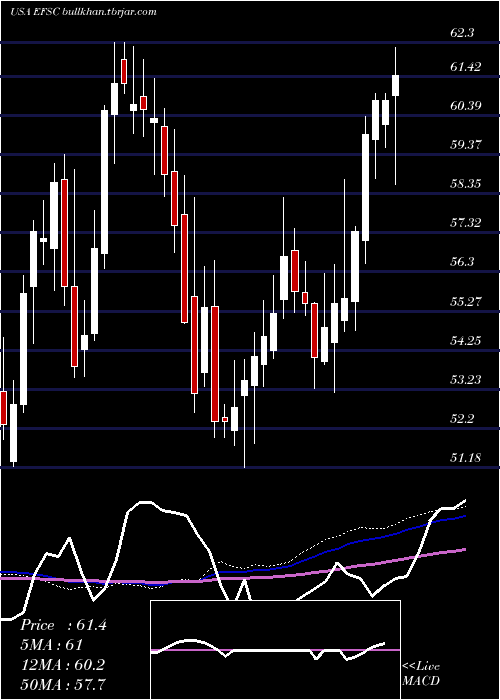The width and height of the screenshot is (500, 700).
Task: Select the 58.35 price axis label
Action: [466, 183]
